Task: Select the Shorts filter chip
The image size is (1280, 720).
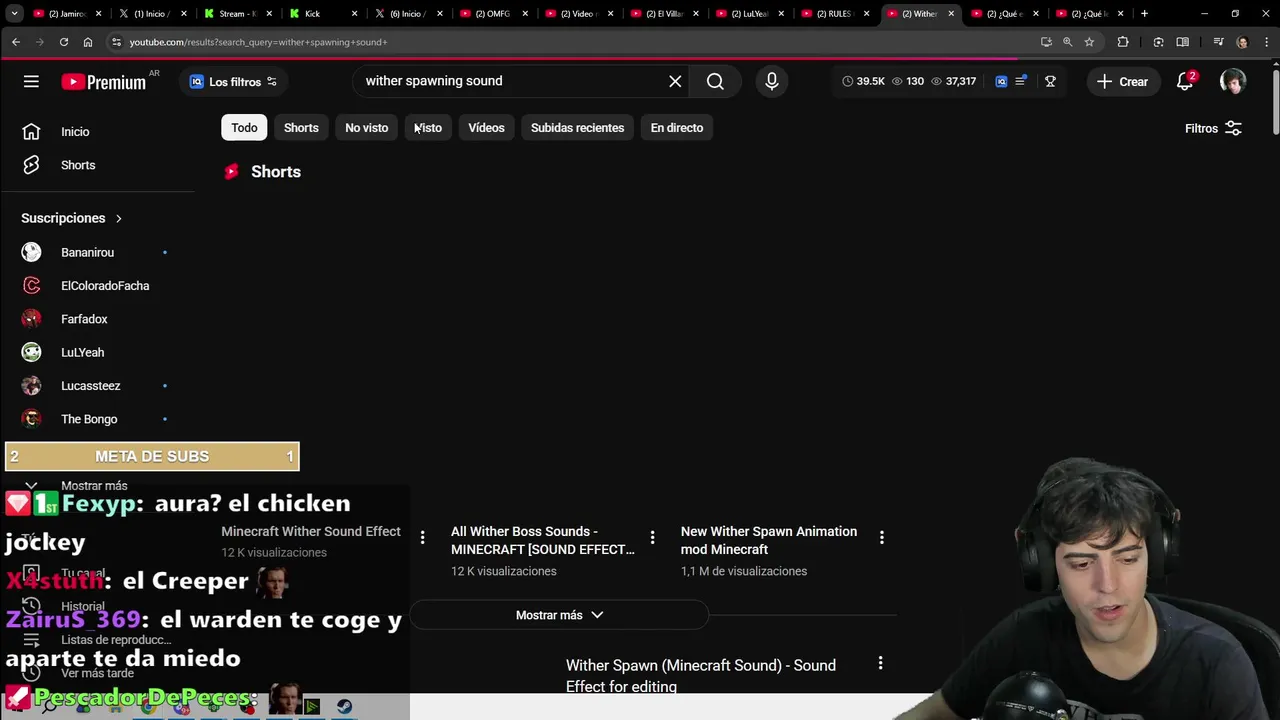Action: (x=301, y=128)
